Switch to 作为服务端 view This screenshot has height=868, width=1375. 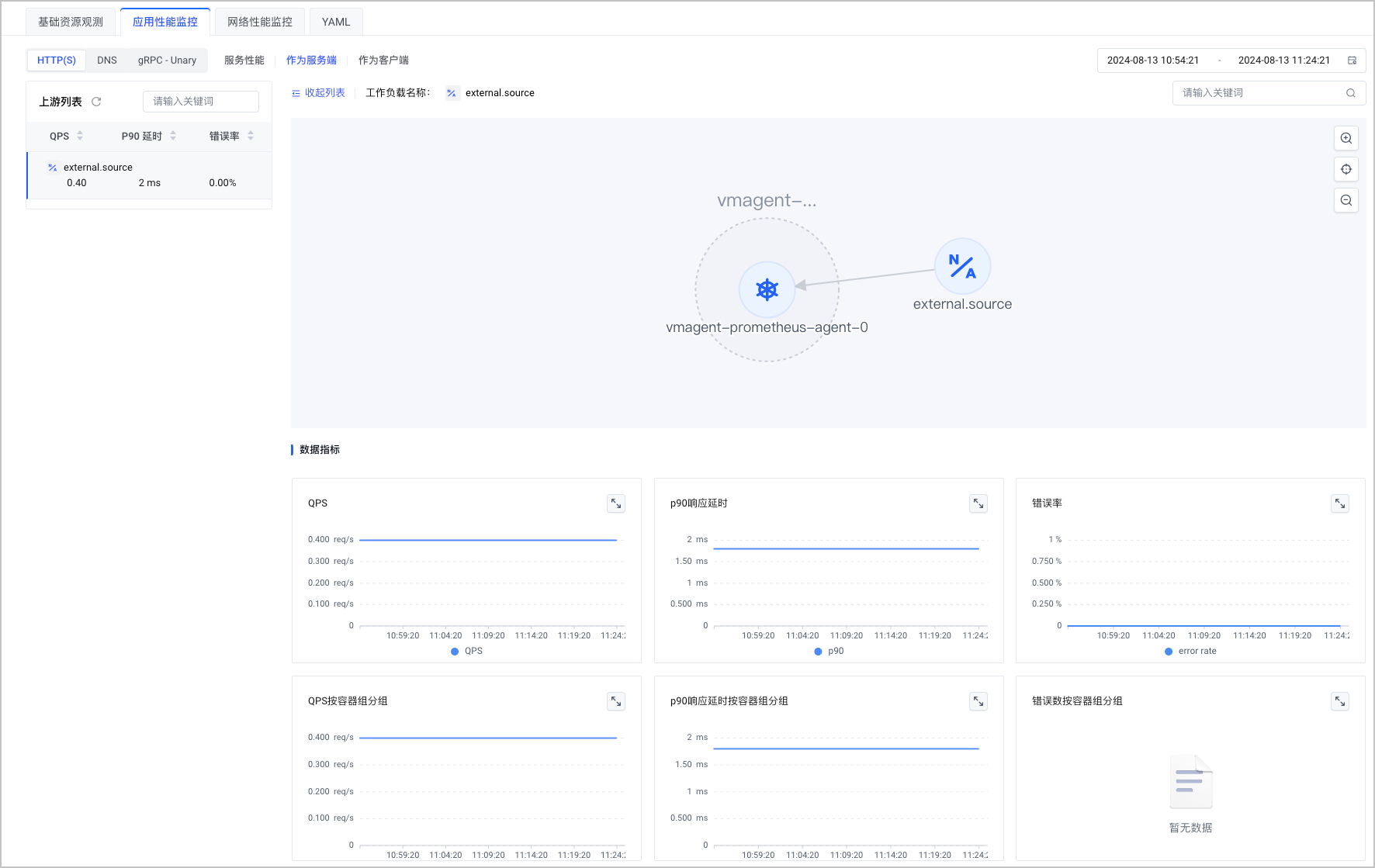tap(311, 61)
